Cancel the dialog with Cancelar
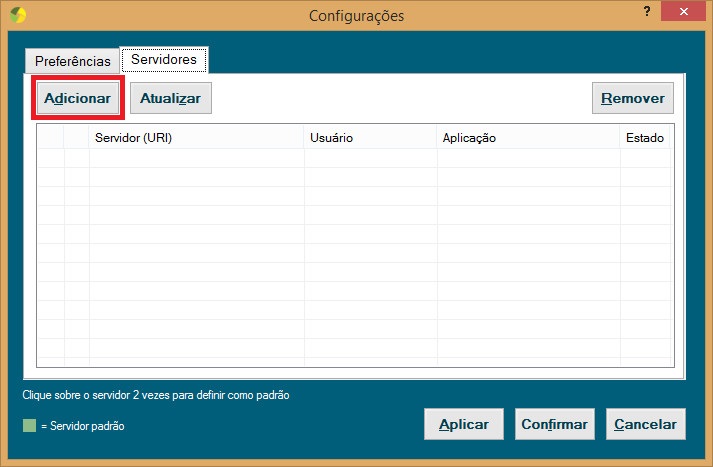The width and height of the screenshot is (713, 467). pyautogui.click(x=646, y=424)
